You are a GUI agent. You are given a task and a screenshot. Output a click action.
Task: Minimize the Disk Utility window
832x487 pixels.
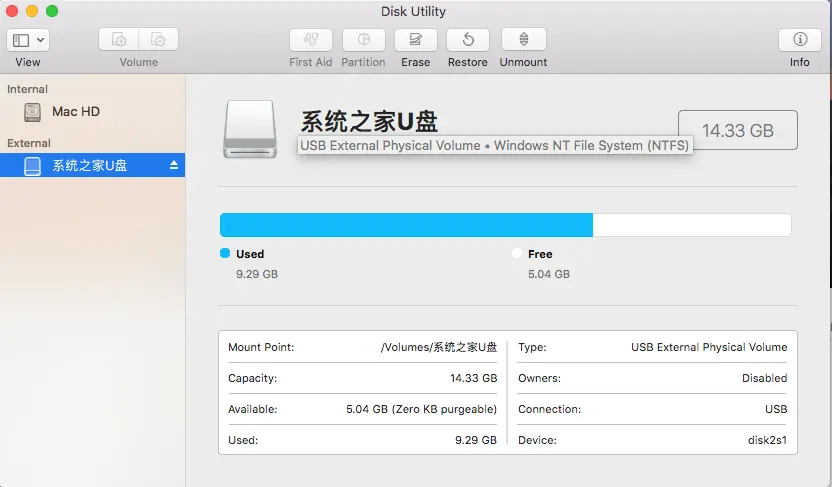click(32, 11)
